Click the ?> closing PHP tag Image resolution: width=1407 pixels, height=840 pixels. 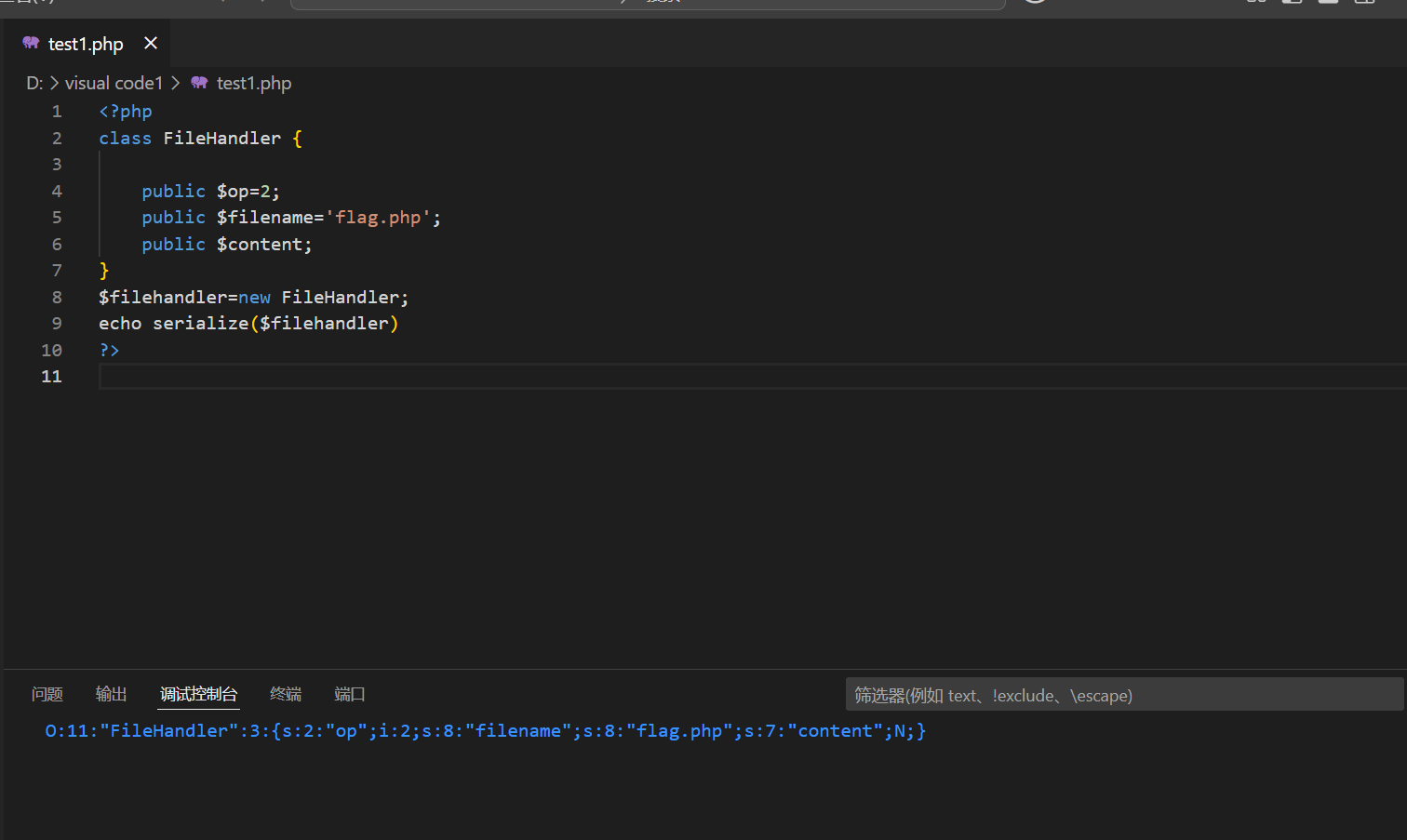coord(109,351)
